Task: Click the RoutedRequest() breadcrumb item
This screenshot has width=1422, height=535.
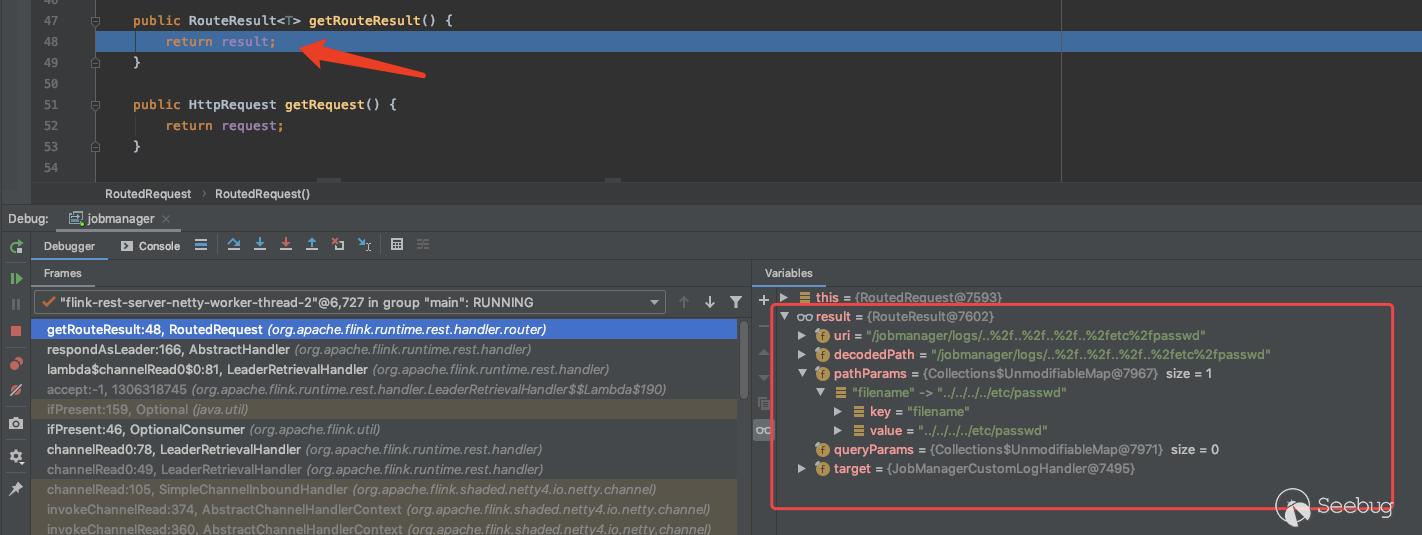Action: point(262,194)
